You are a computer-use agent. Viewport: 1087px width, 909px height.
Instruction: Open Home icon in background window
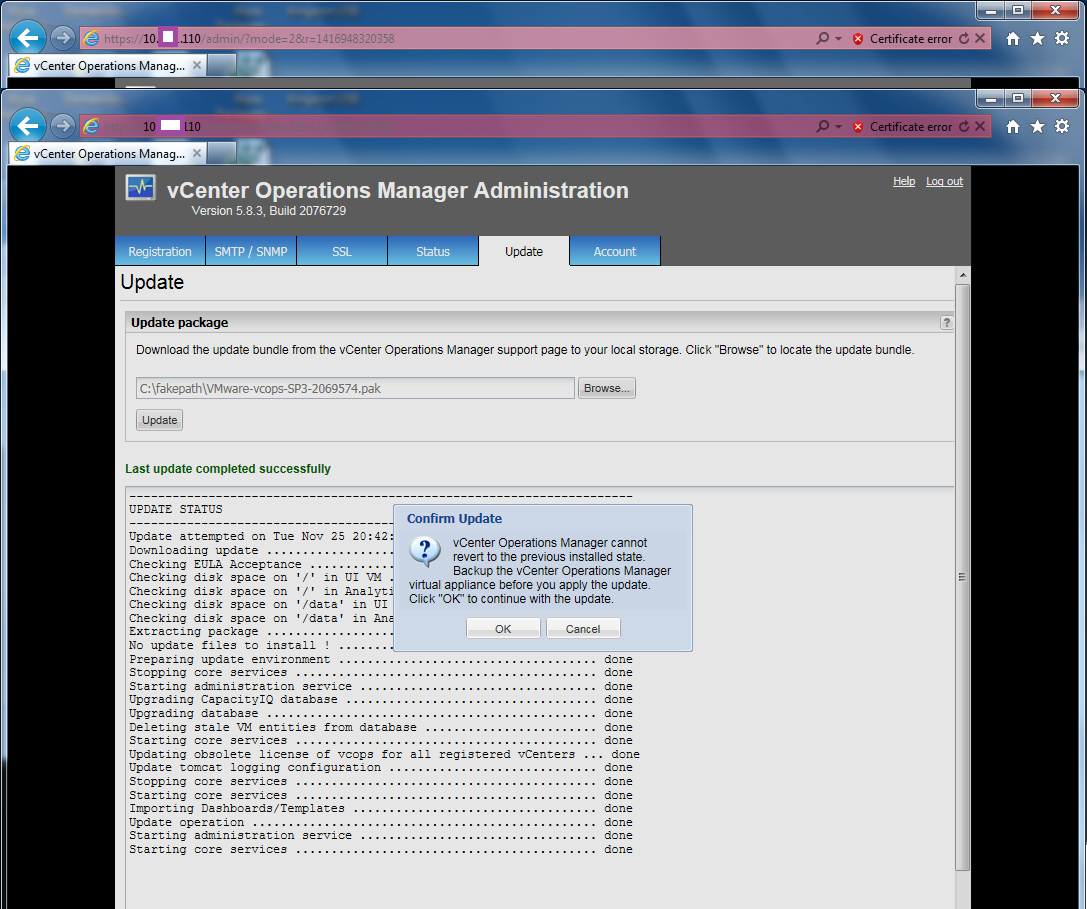click(1013, 38)
